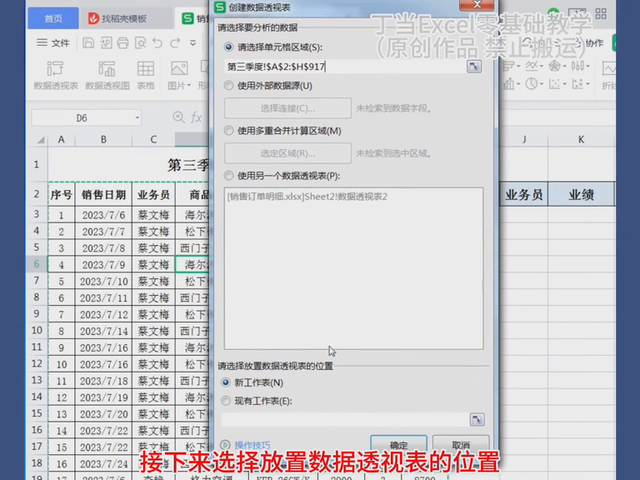Click the 确定 button in the dialog
Image resolution: width=640 pixels, height=480 pixels.
pyautogui.click(x=399, y=444)
